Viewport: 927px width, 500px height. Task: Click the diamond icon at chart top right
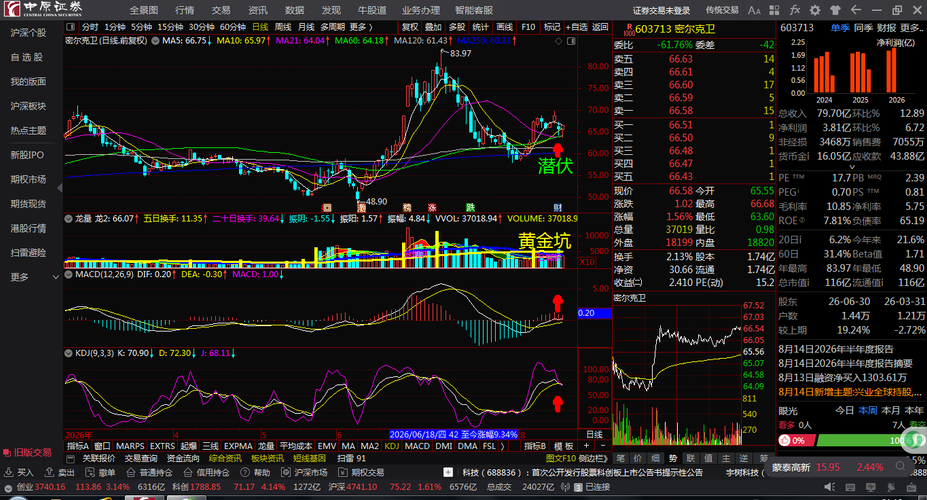click(x=559, y=41)
